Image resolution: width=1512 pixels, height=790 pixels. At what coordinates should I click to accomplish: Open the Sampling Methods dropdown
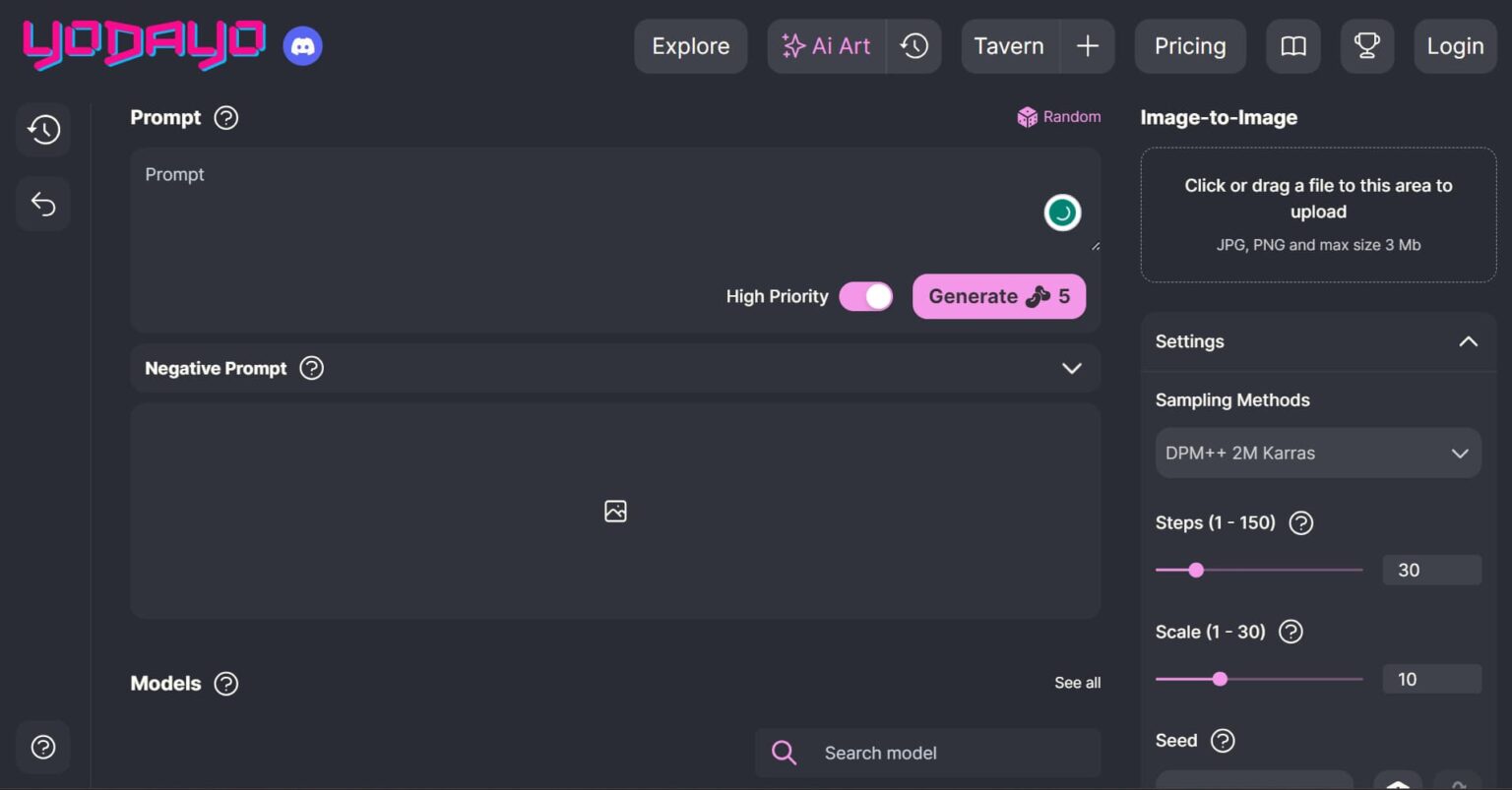click(x=1317, y=454)
